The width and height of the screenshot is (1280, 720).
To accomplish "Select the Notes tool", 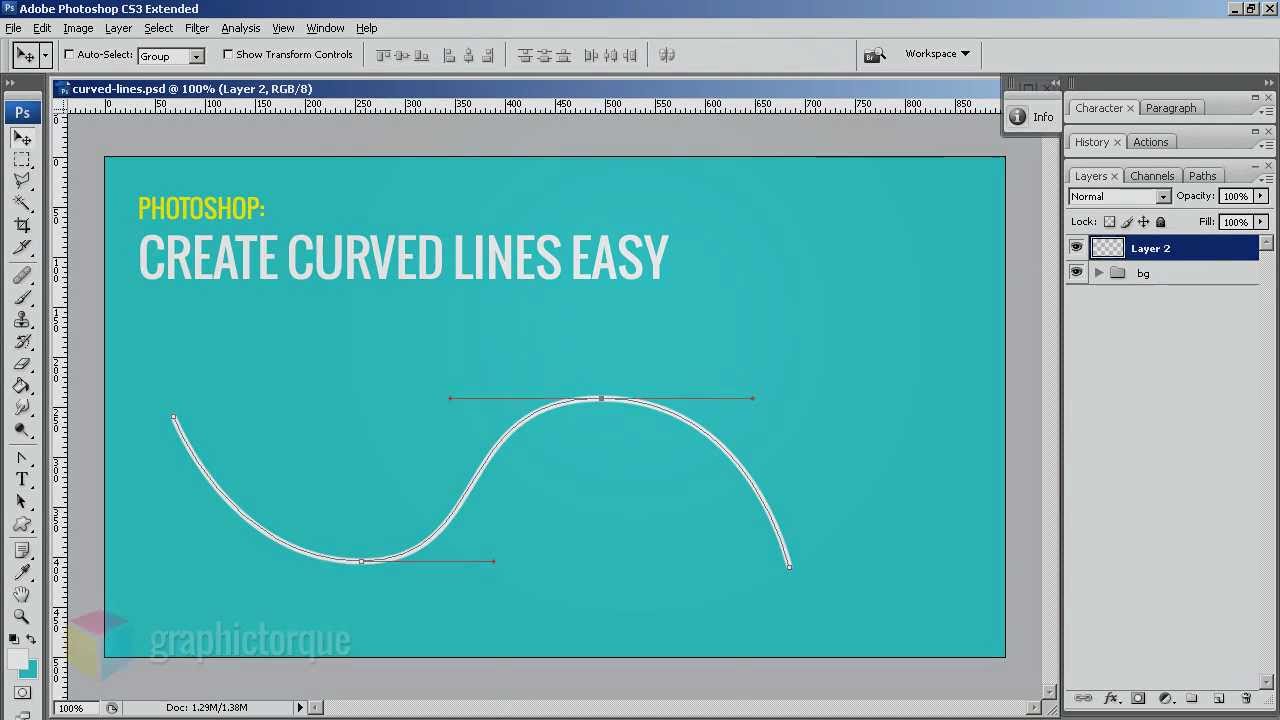I will [22, 551].
